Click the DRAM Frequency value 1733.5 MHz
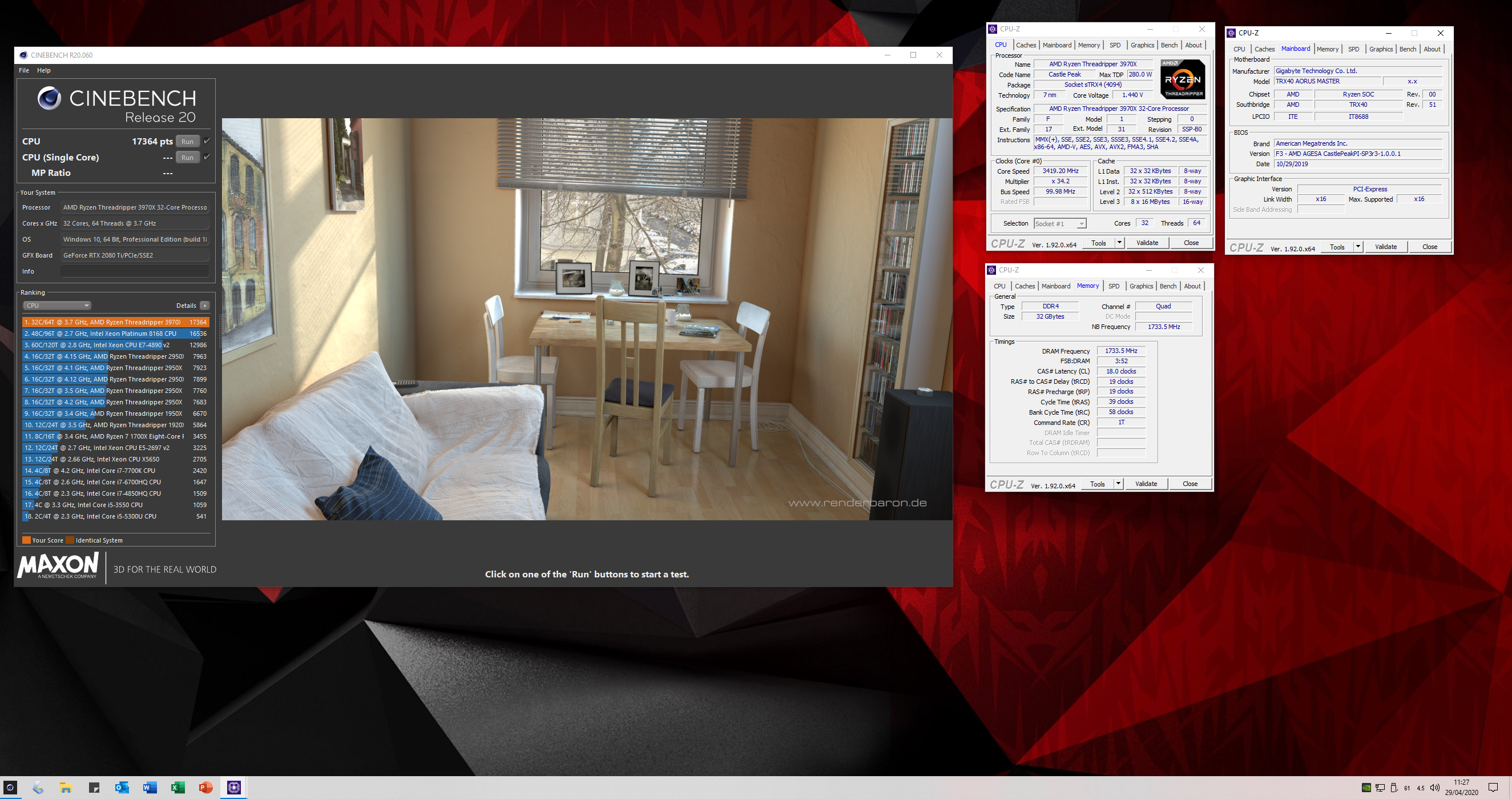 click(1121, 351)
